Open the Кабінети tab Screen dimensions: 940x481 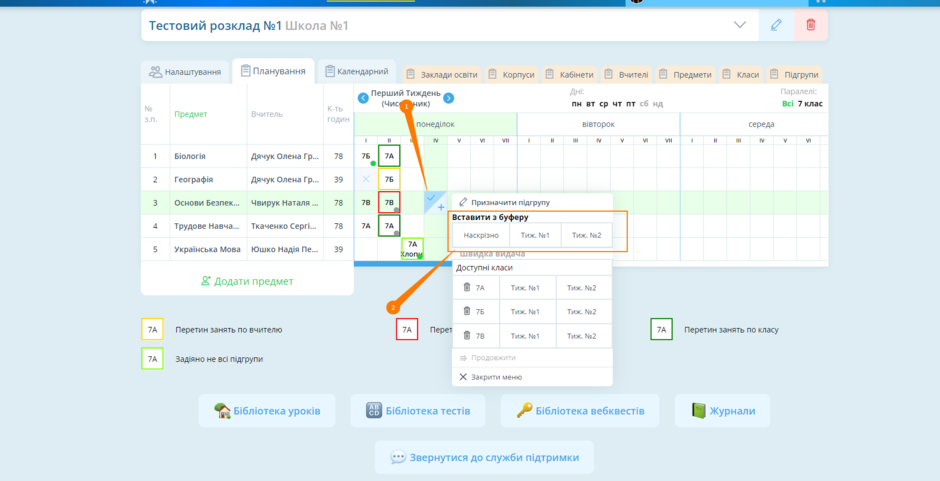[570, 74]
